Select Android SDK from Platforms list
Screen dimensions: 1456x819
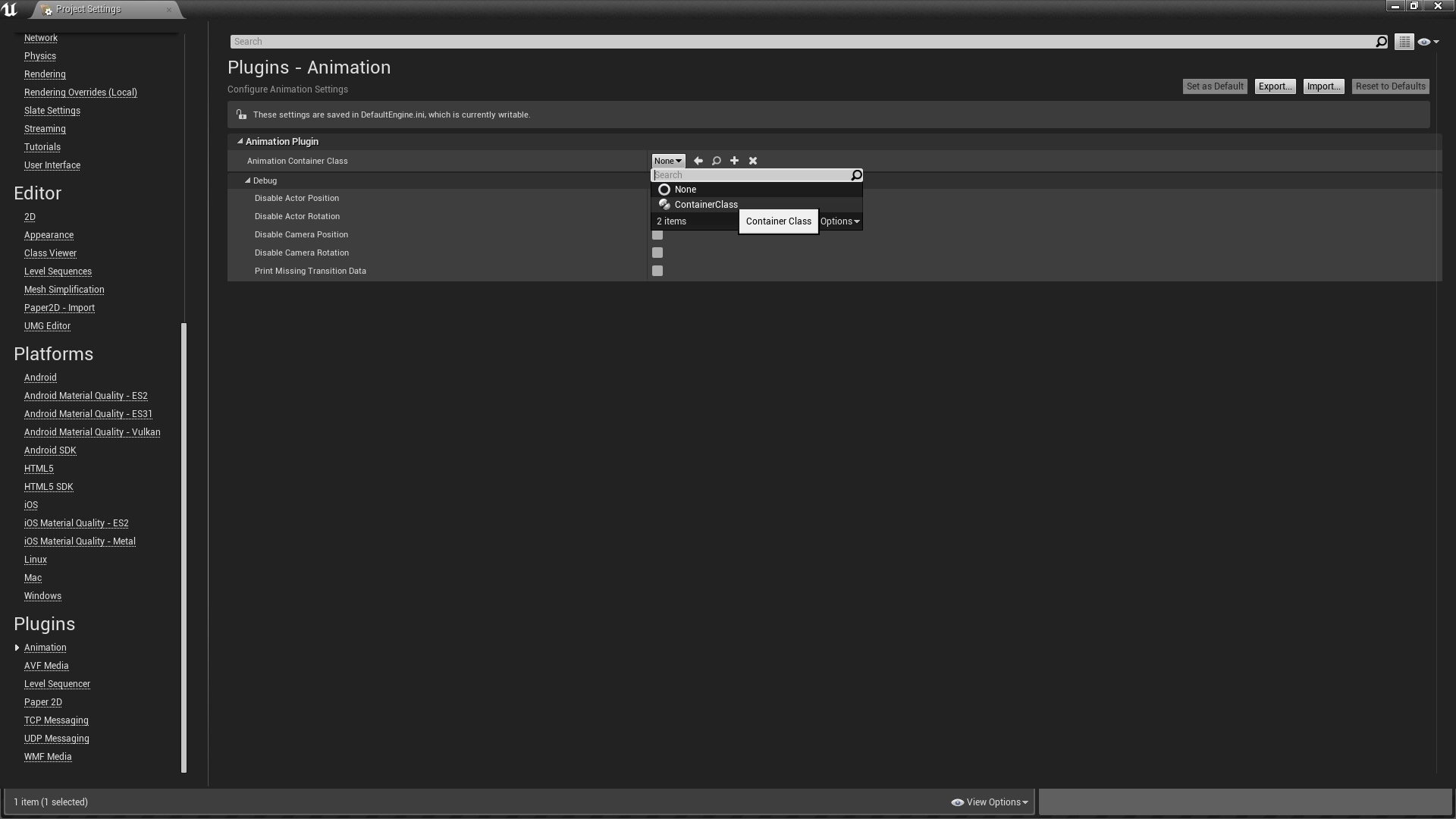point(50,450)
